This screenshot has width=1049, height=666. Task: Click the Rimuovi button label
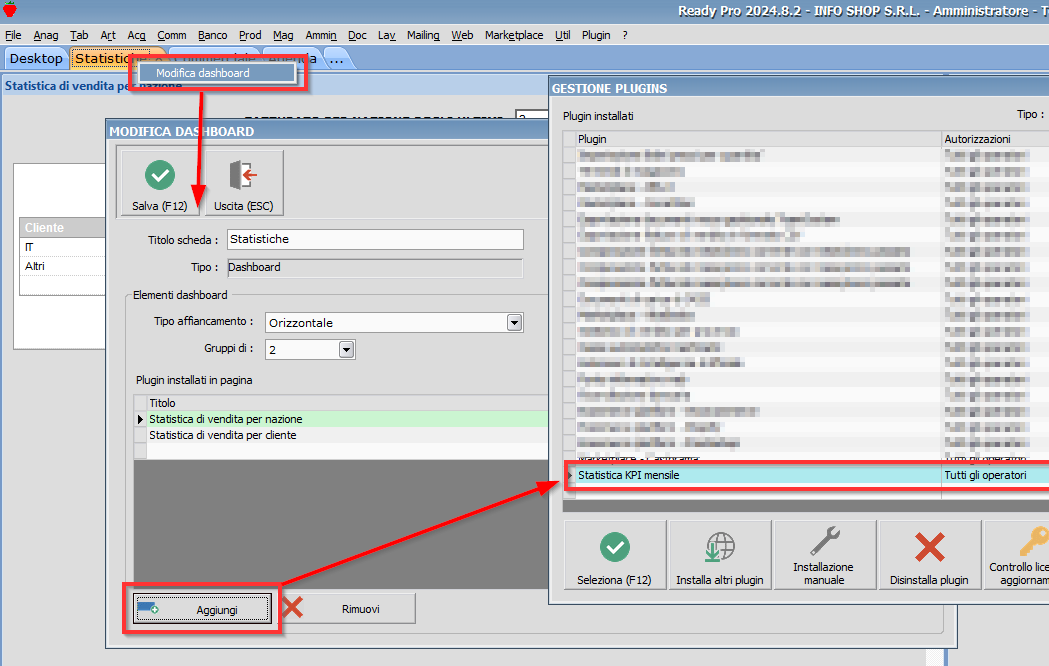click(x=361, y=609)
